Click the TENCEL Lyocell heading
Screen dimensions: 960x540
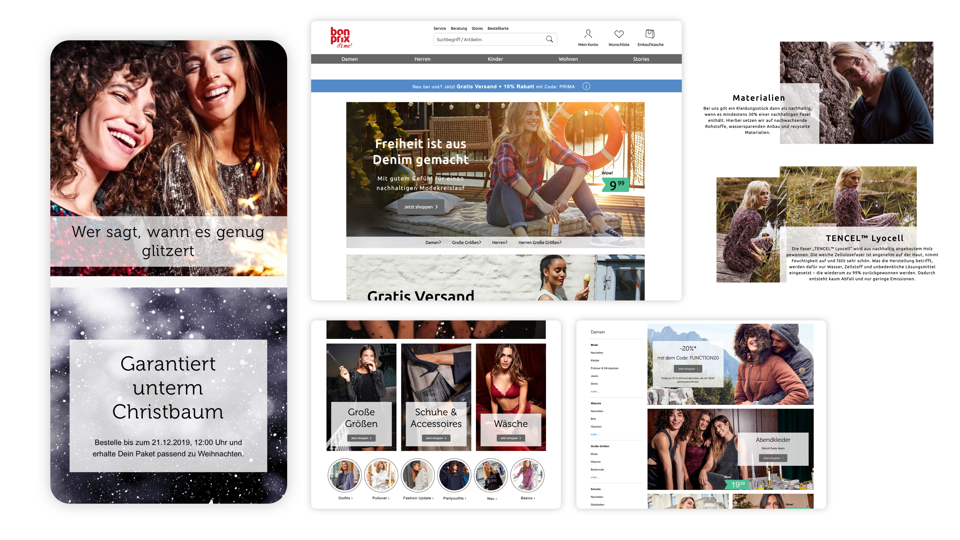tap(864, 238)
